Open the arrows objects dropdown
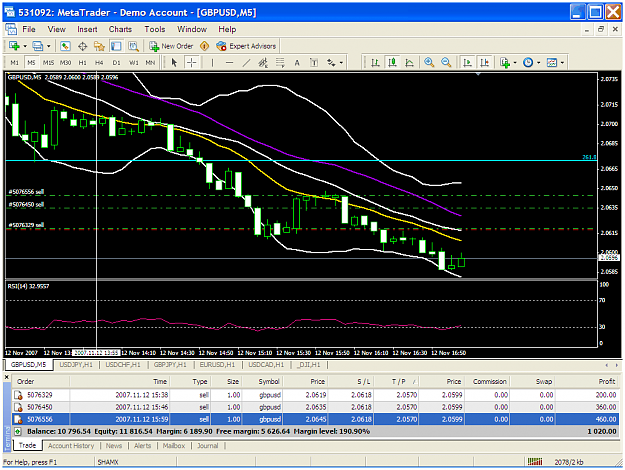Viewport: 625px width, 470px height. 341,63
